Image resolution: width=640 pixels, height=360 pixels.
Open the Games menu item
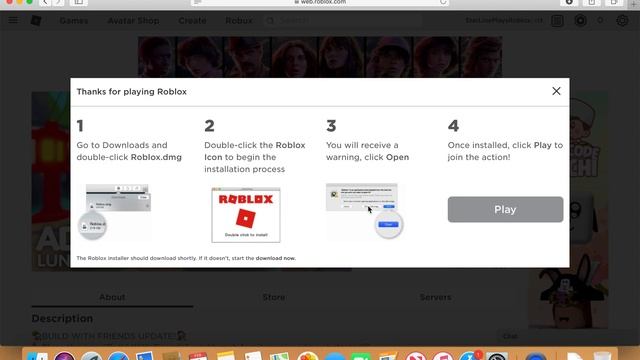[x=73, y=20]
